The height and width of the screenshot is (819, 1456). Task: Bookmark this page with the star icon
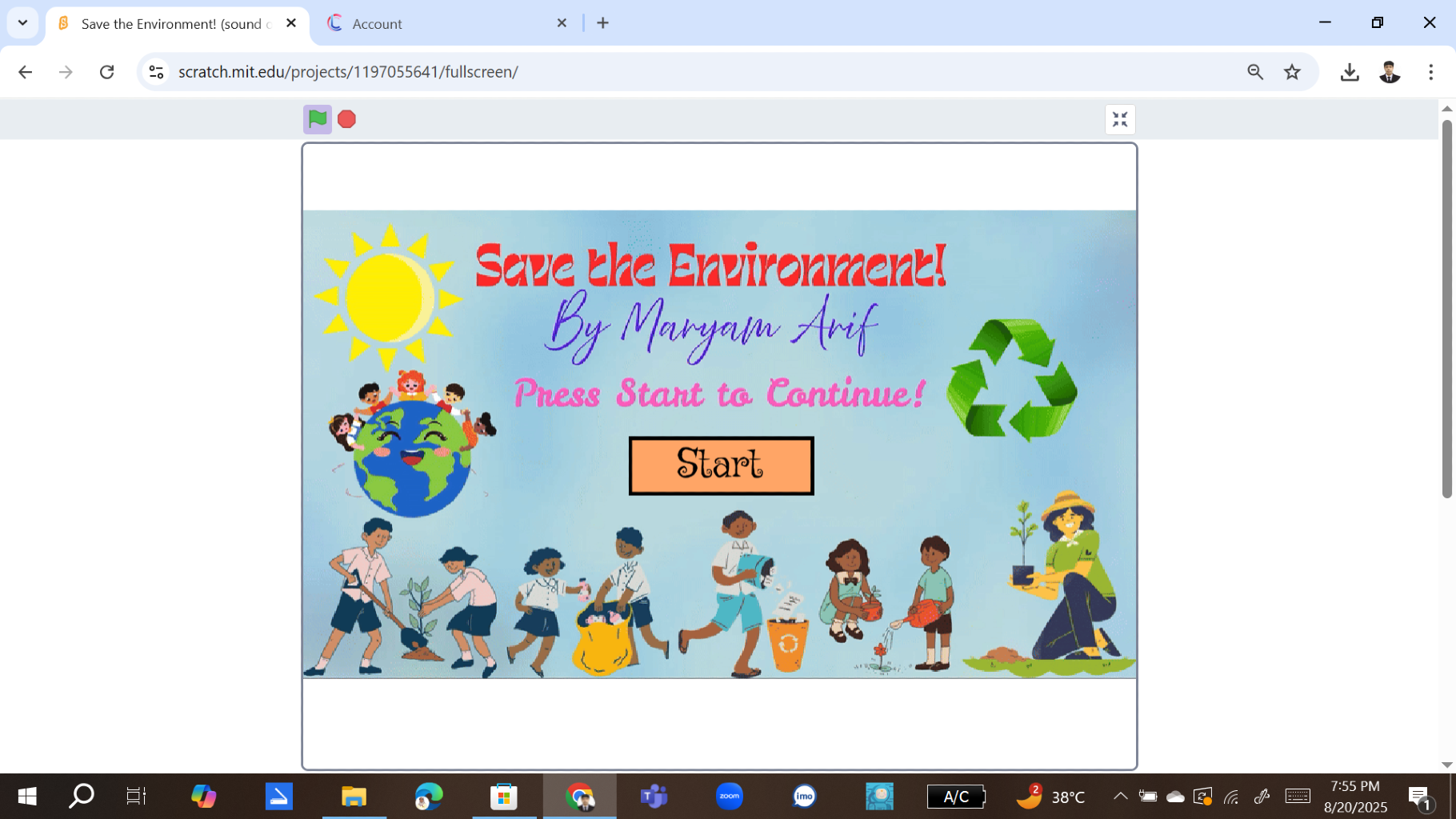1292,72
